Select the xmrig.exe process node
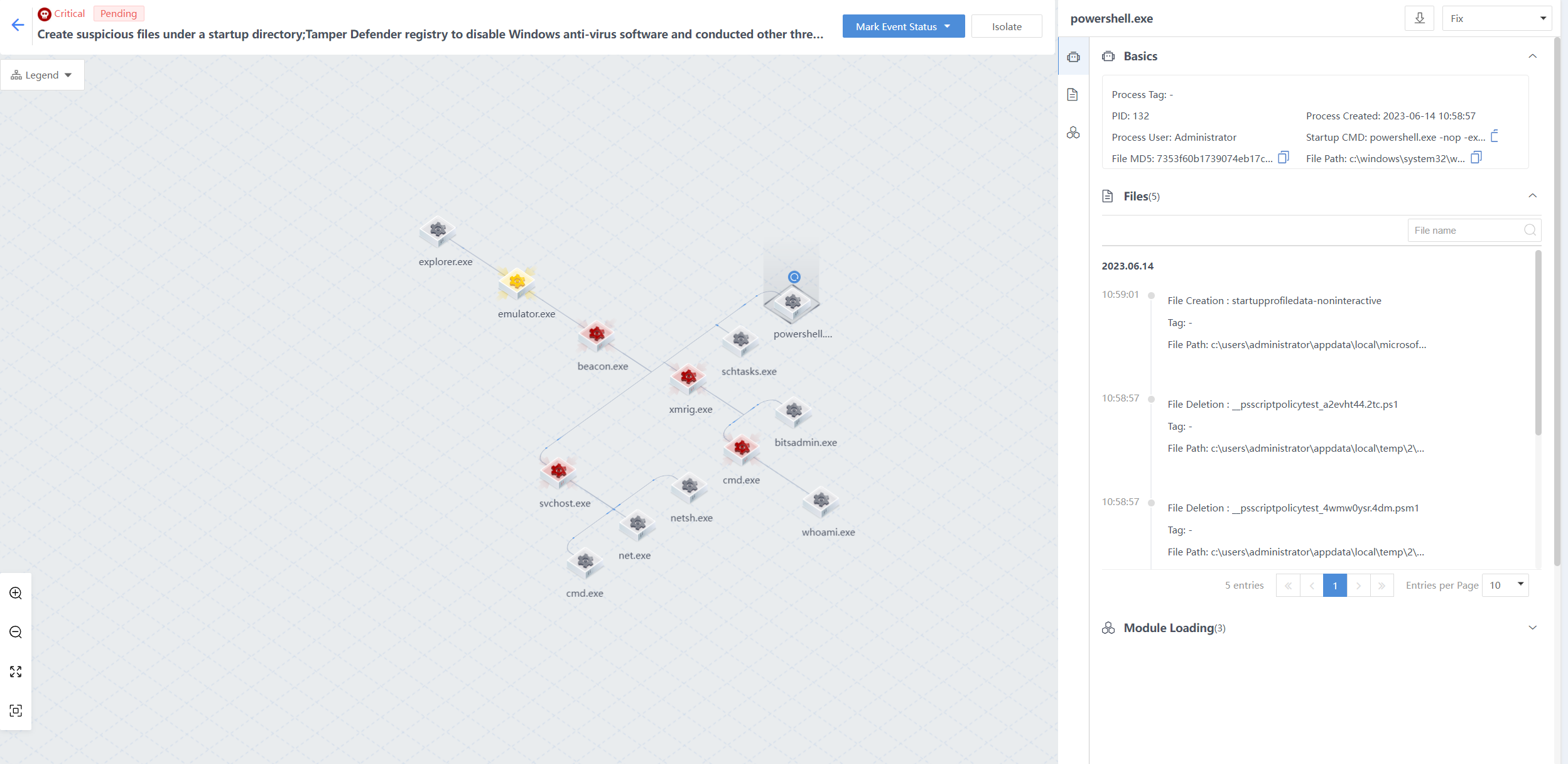1568x764 pixels. pyautogui.click(x=688, y=378)
